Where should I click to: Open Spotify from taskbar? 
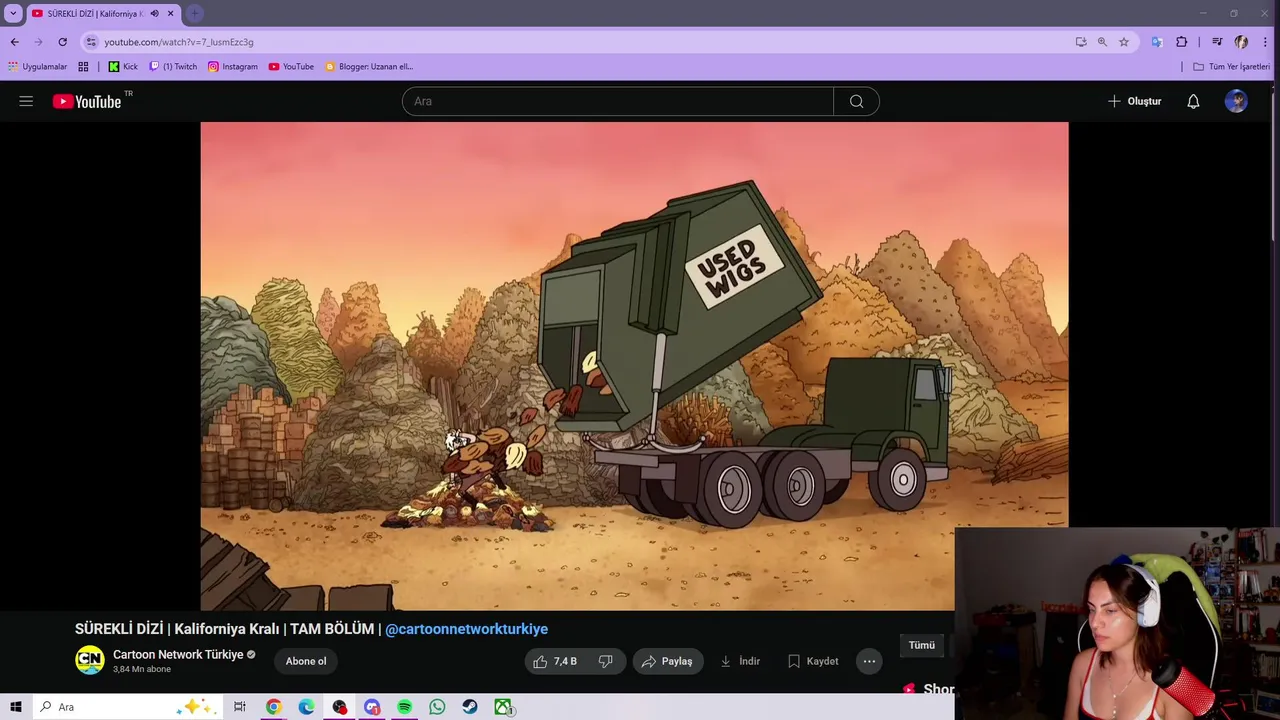click(x=405, y=707)
